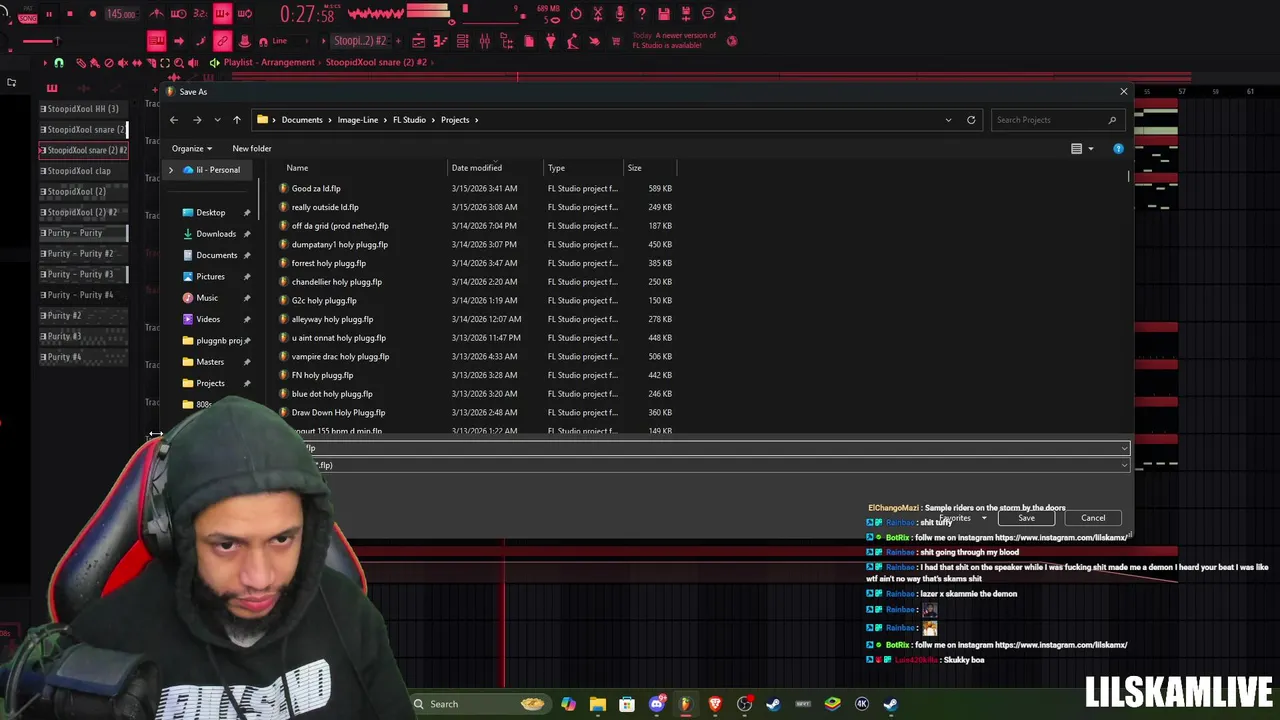
Task: Open the mixer faders icon
Action: click(484, 41)
